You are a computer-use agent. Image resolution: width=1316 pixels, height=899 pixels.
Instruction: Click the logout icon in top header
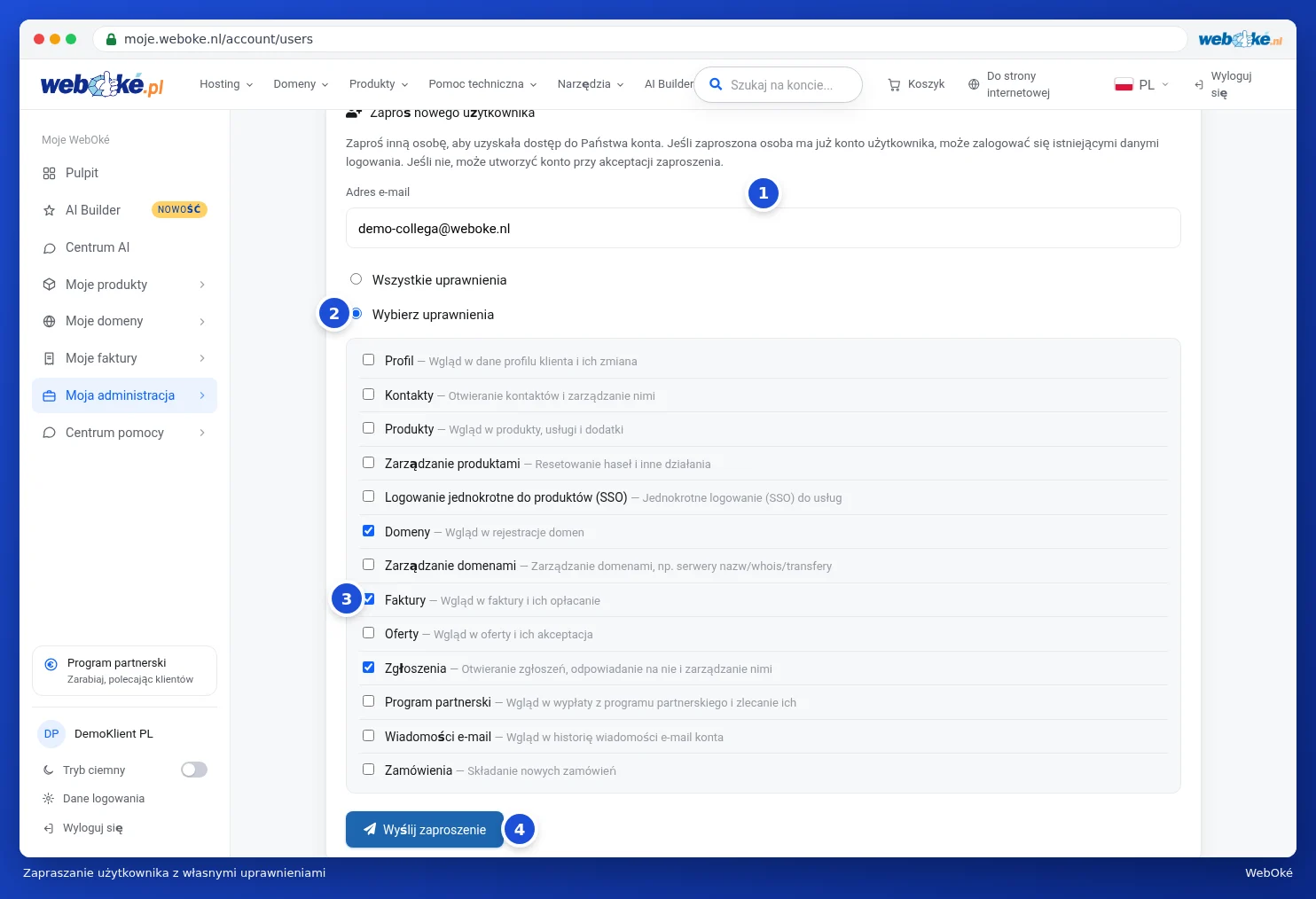click(1199, 84)
